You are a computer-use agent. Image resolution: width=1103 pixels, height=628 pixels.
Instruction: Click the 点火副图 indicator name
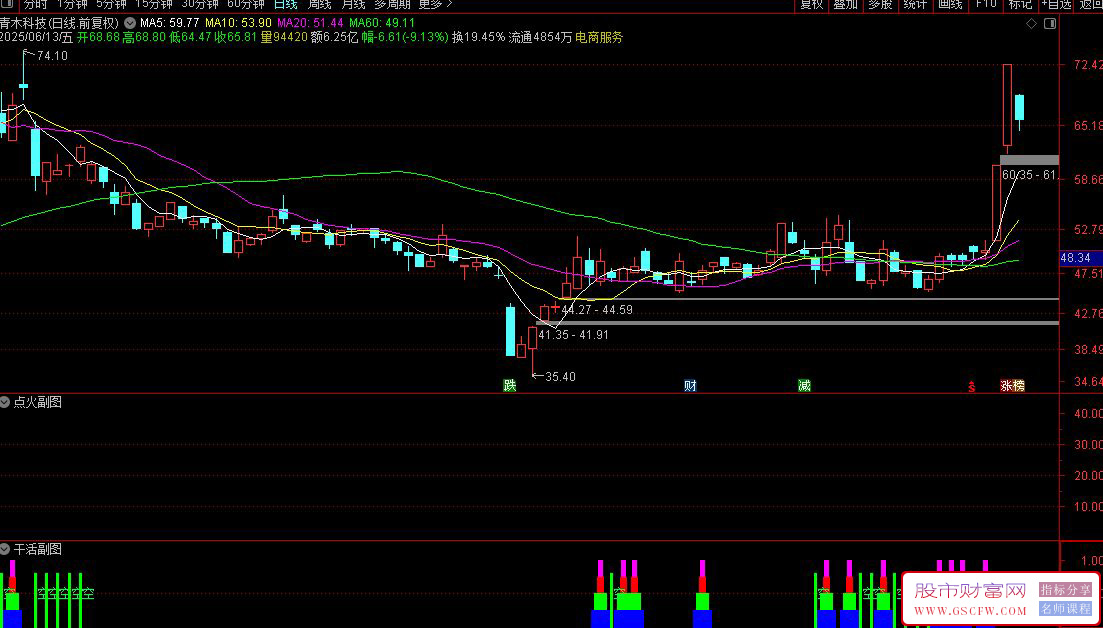tap(37, 402)
